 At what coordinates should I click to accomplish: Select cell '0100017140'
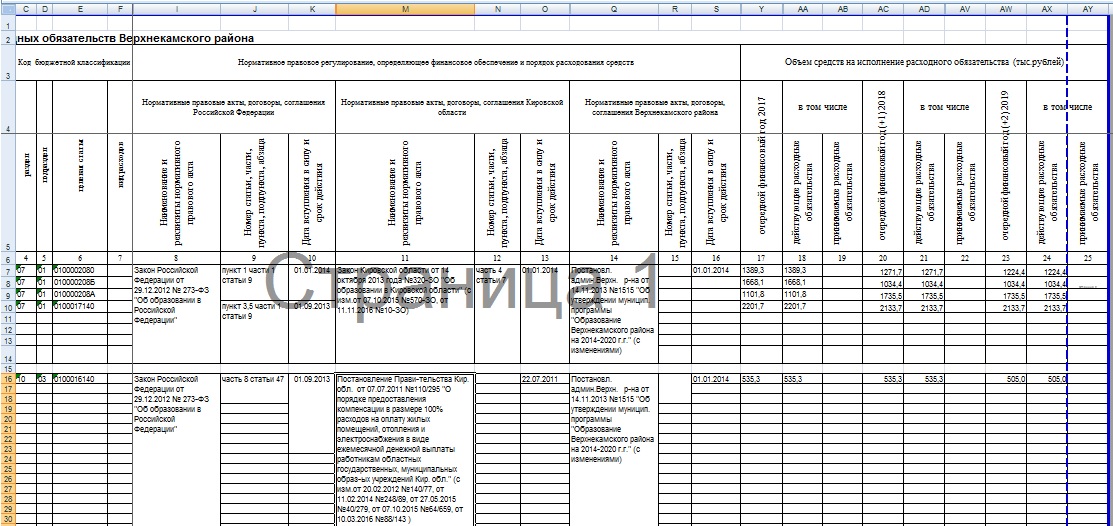(x=80, y=306)
